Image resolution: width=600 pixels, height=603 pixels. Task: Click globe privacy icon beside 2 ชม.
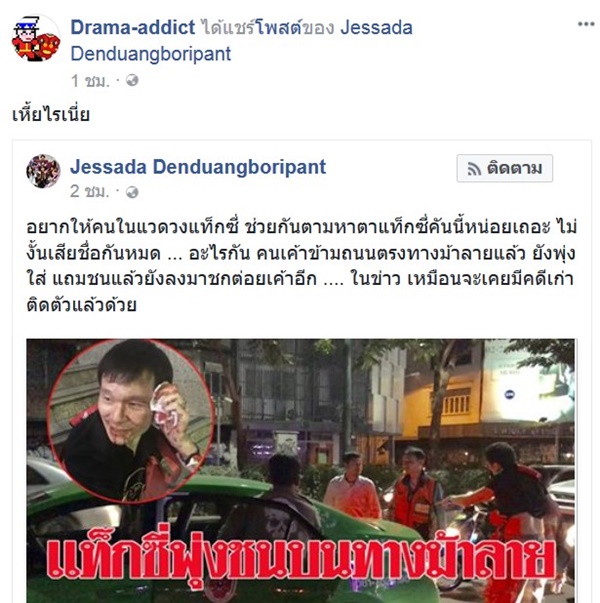pyautogui.click(x=132, y=192)
